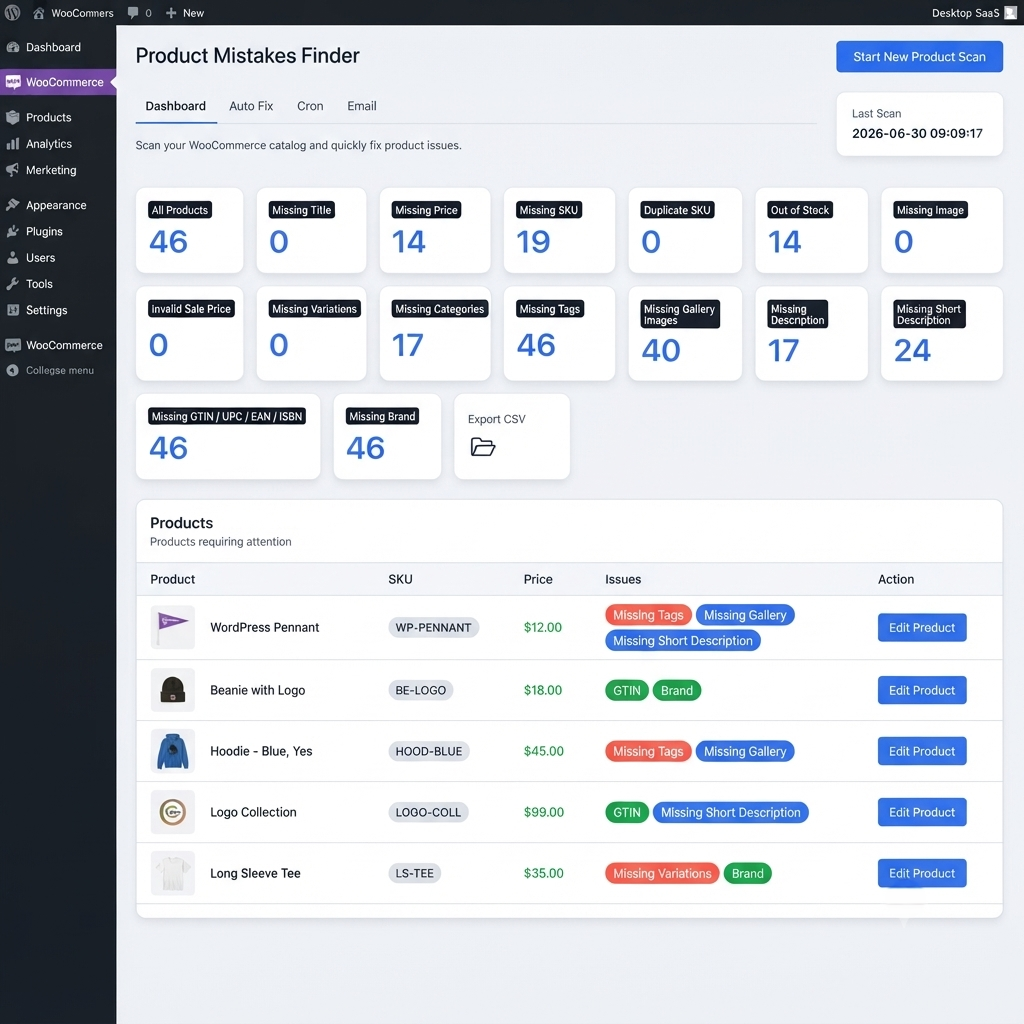Click the Appearance brush icon
Screen dimensions: 1024x1024
[12, 204]
